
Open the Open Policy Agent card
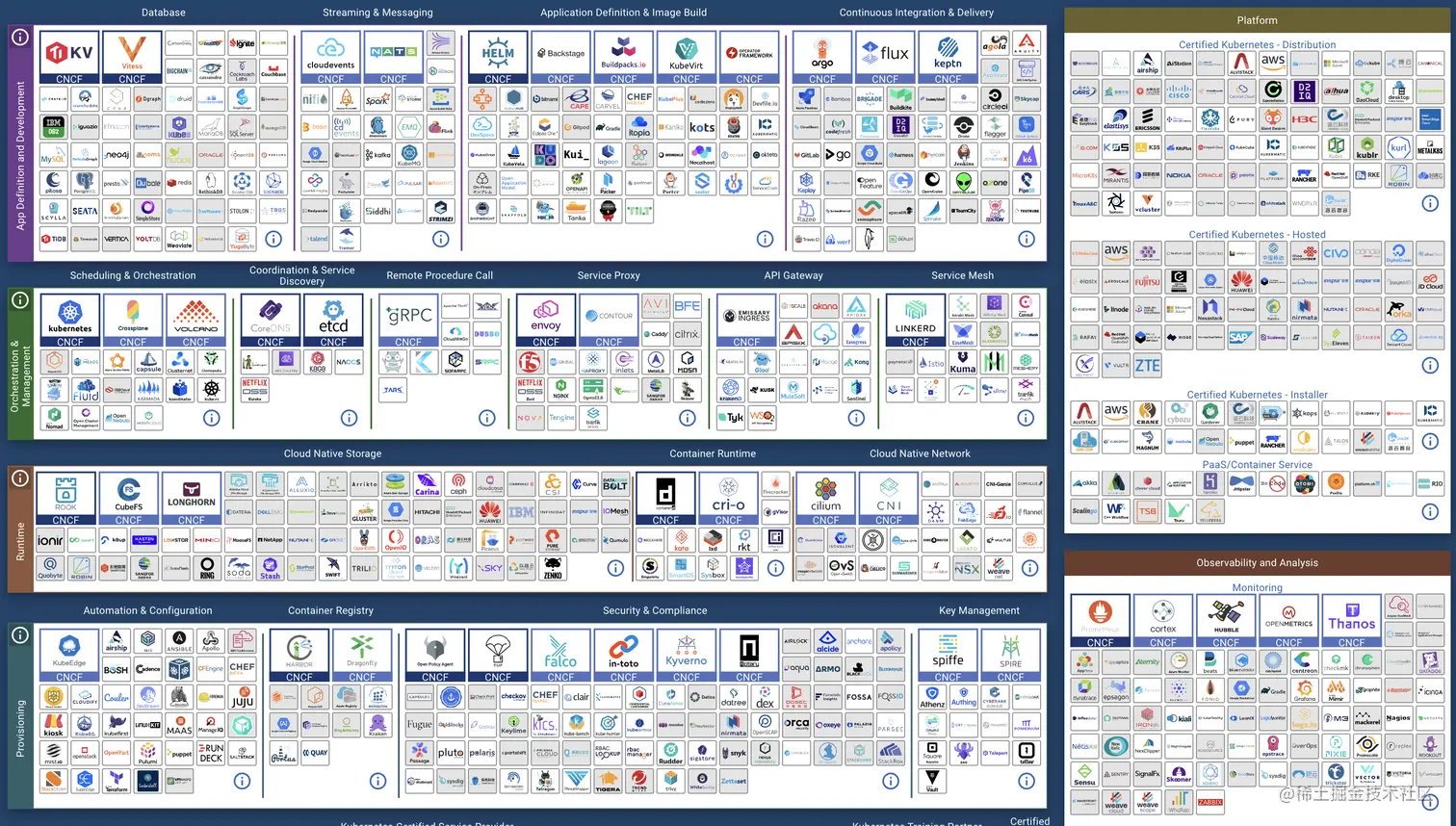click(435, 656)
